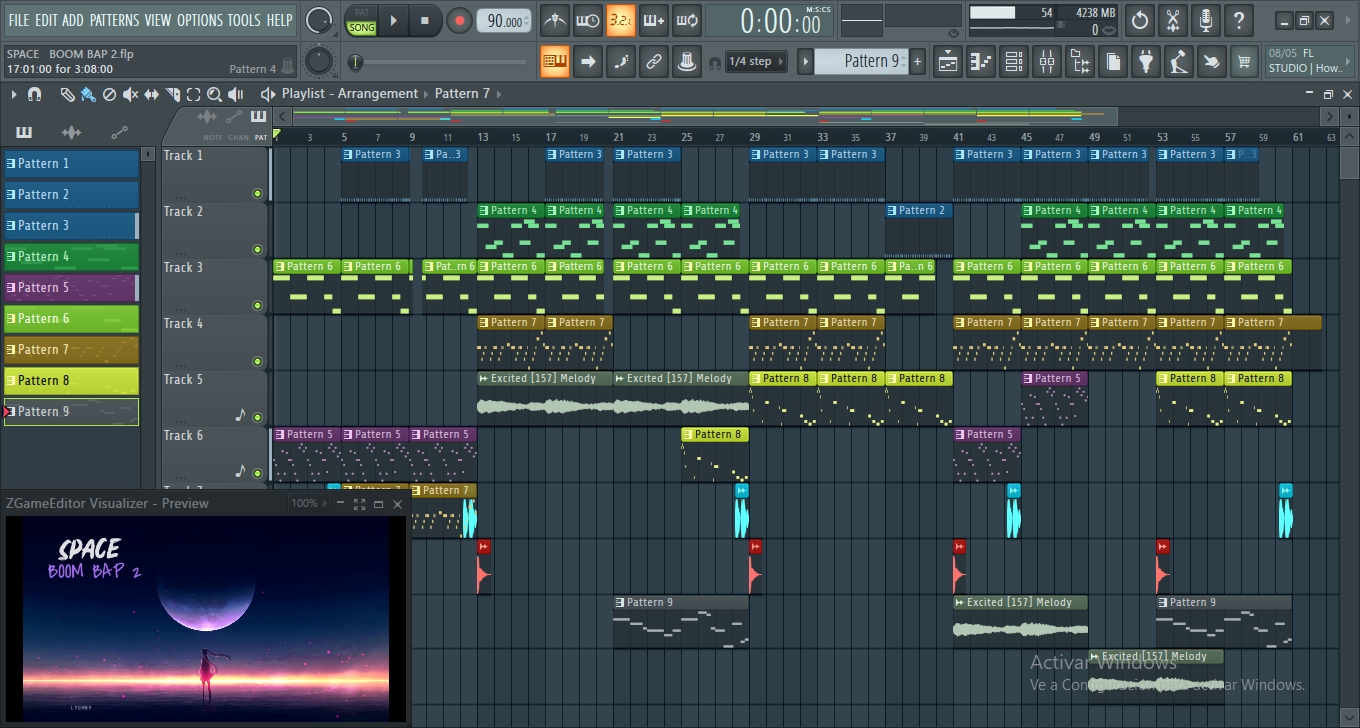The height and width of the screenshot is (728, 1360).
Task: Open the FILE menu
Action: pos(18,20)
